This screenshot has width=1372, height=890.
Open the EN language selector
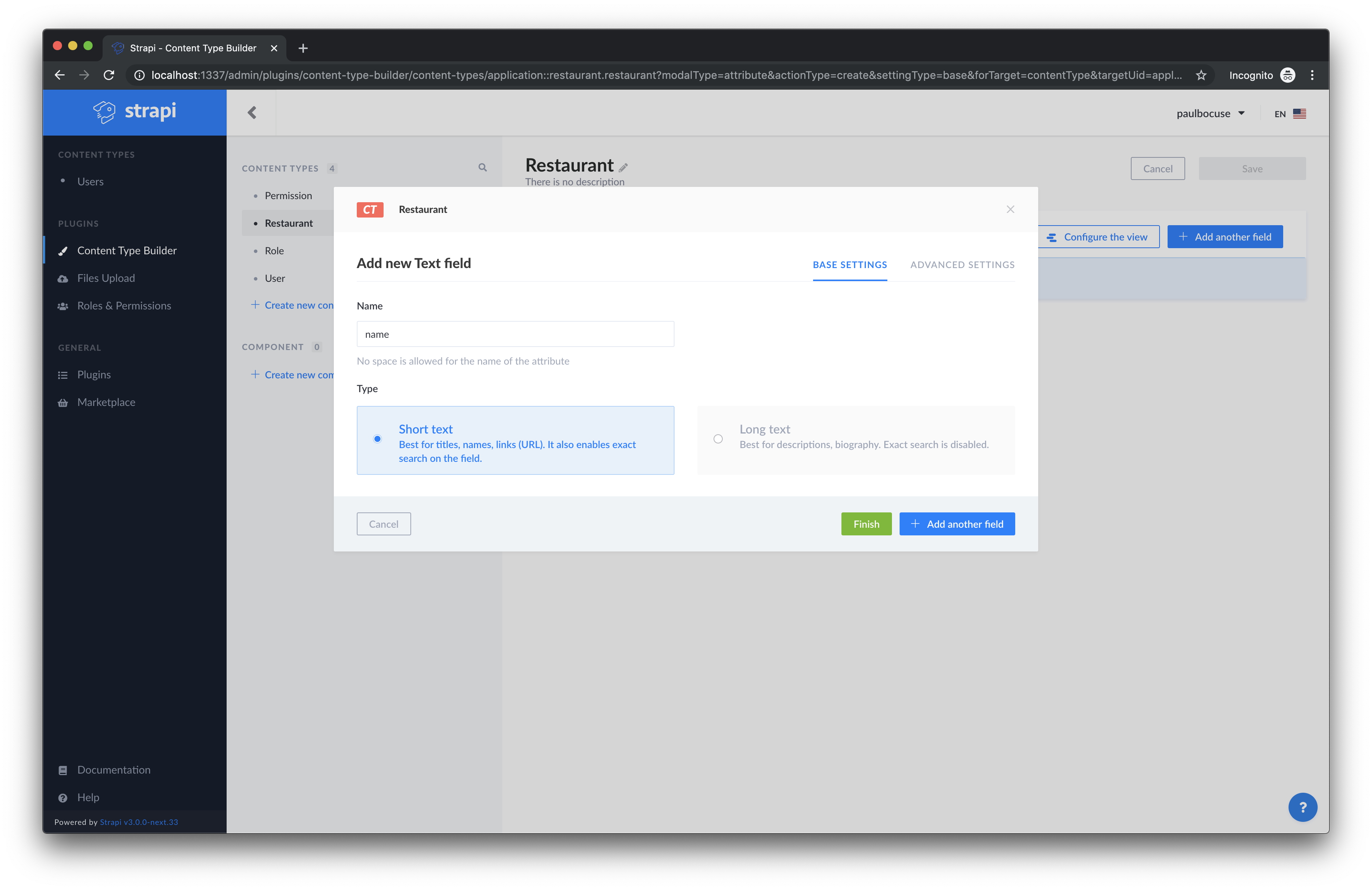1290,114
